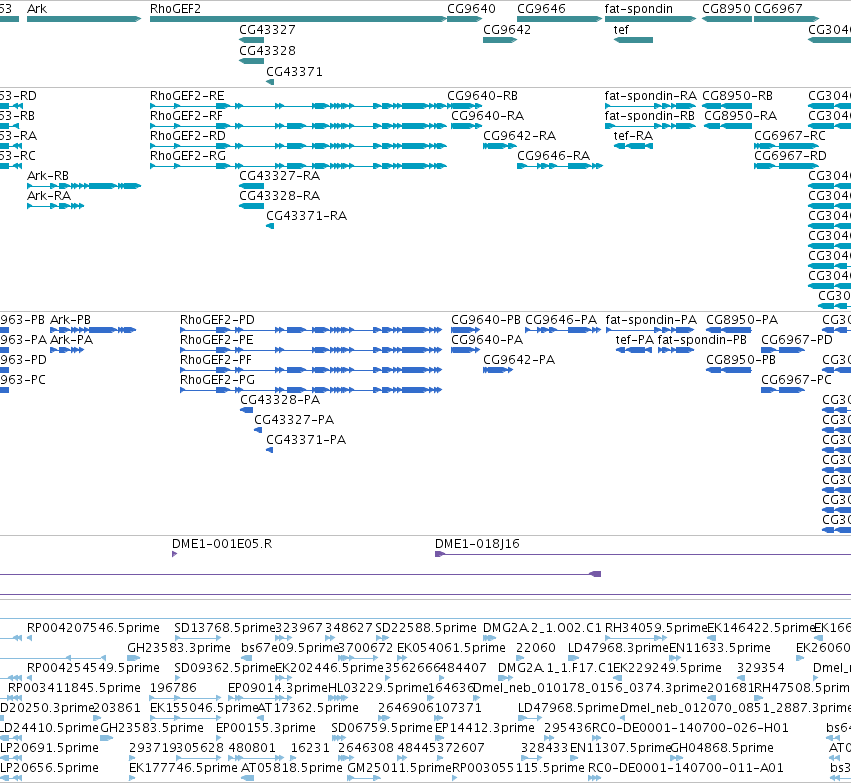Select transcript fat-spondin-RA
This screenshot has height=783, width=851.
coord(650,106)
